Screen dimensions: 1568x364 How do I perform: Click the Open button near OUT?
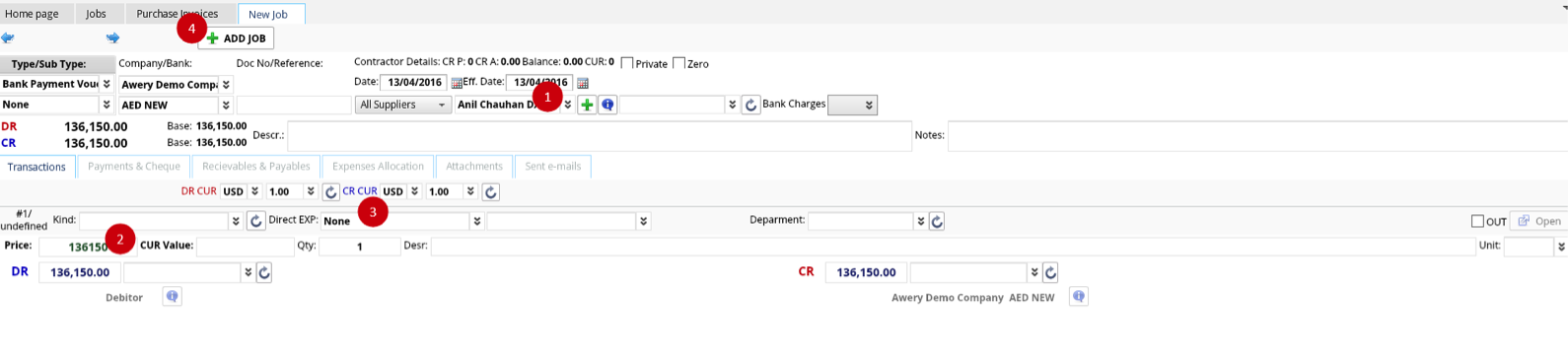point(1538,221)
